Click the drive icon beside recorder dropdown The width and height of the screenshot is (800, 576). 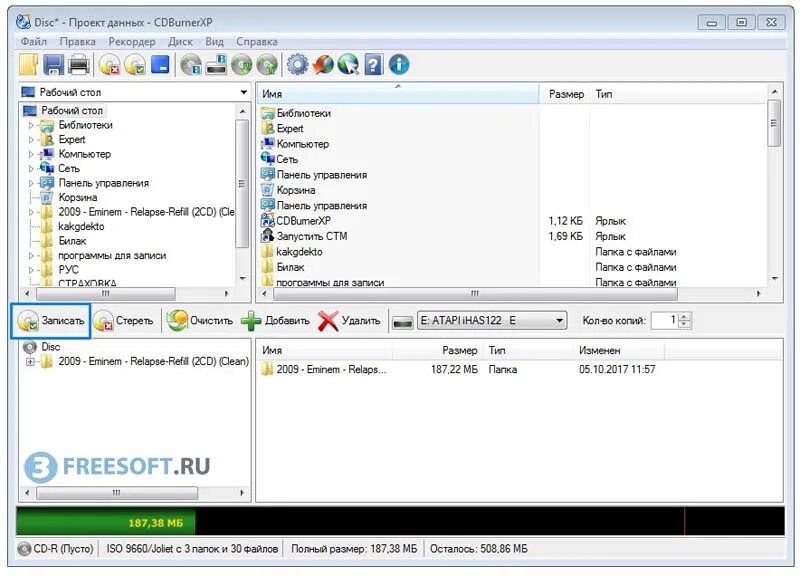(403, 322)
